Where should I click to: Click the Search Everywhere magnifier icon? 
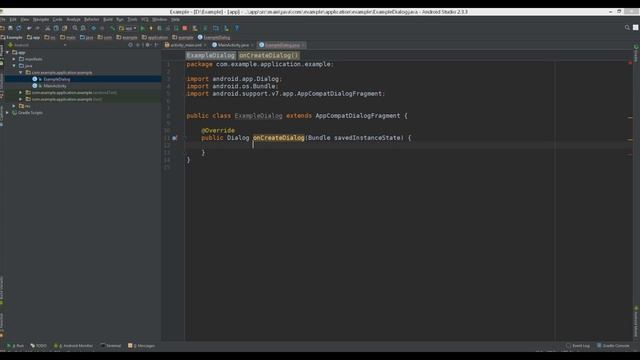[x=627, y=28]
